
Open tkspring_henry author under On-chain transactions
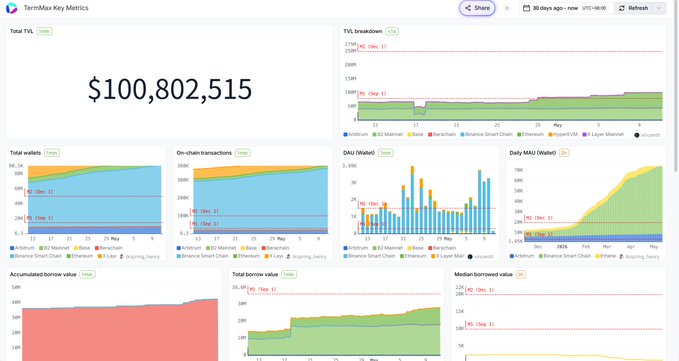pos(306,257)
